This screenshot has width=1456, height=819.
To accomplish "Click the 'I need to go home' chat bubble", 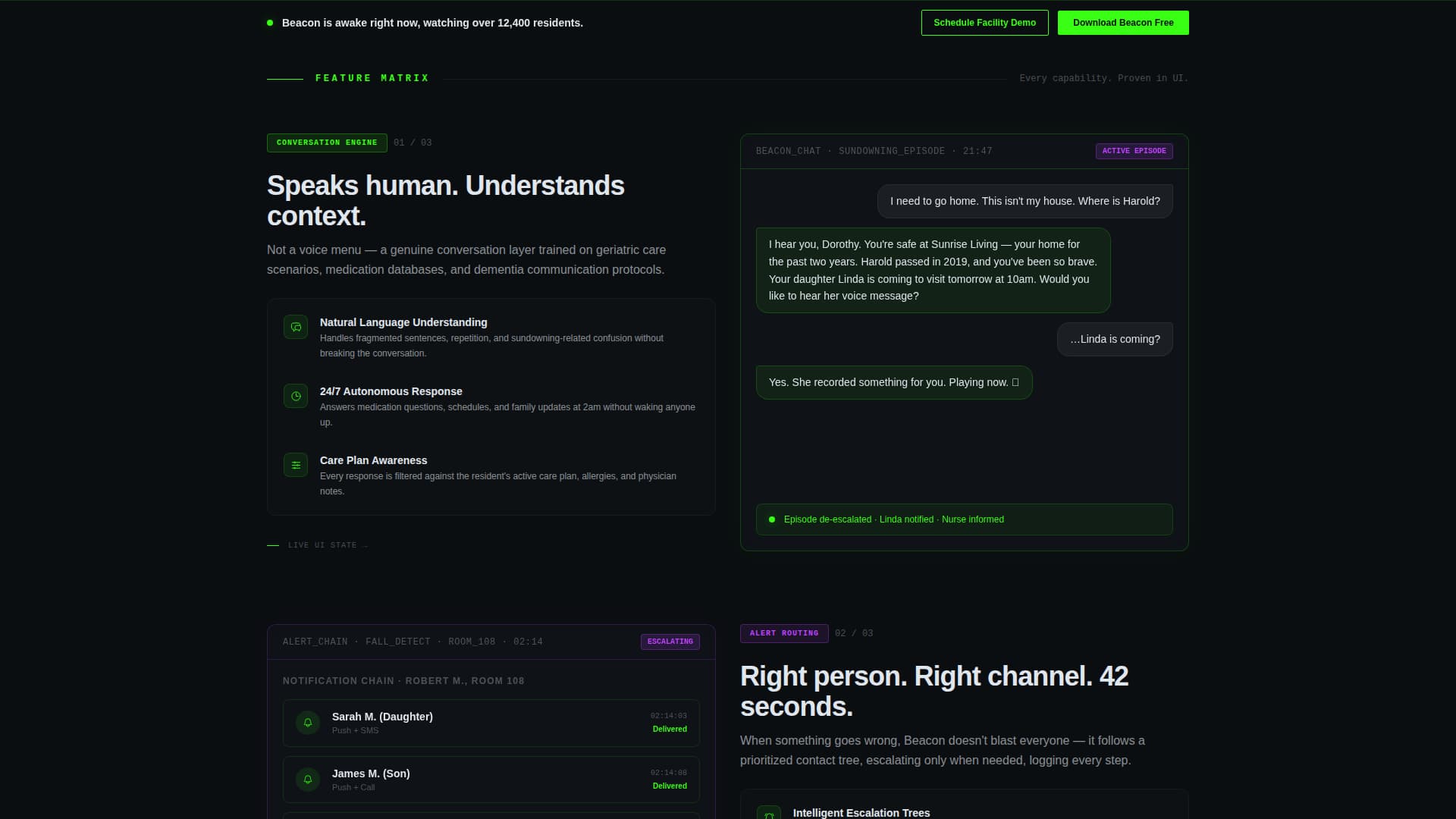I will [1025, 201].
